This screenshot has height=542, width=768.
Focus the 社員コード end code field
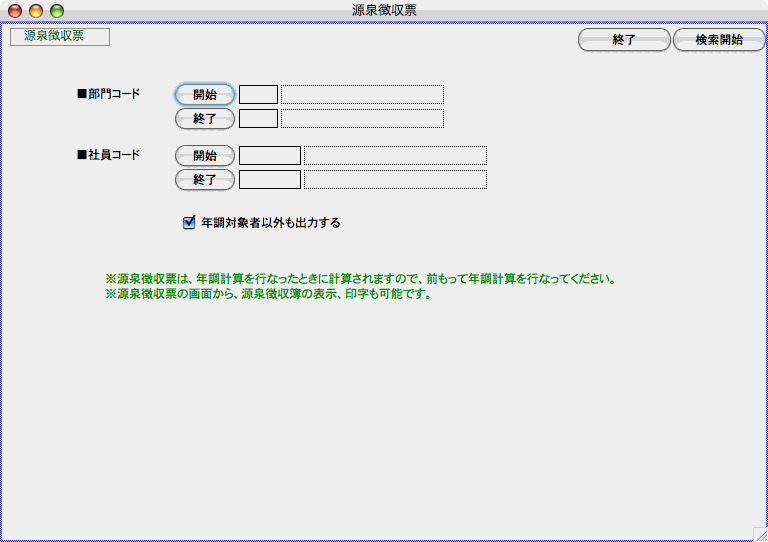[x=270, y=180]
